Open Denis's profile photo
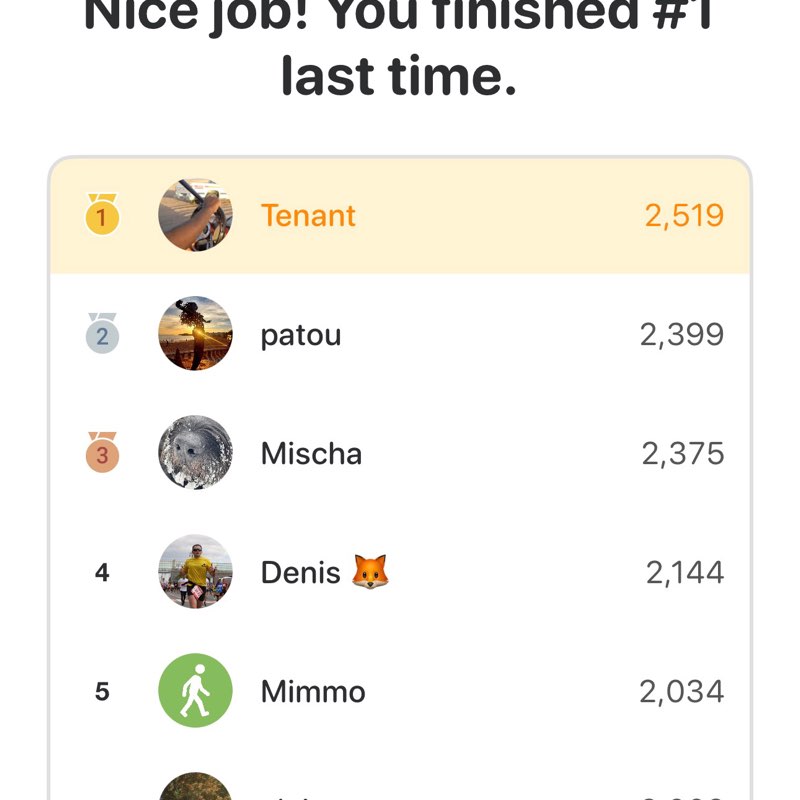800x800 pixels. point(195,572)
